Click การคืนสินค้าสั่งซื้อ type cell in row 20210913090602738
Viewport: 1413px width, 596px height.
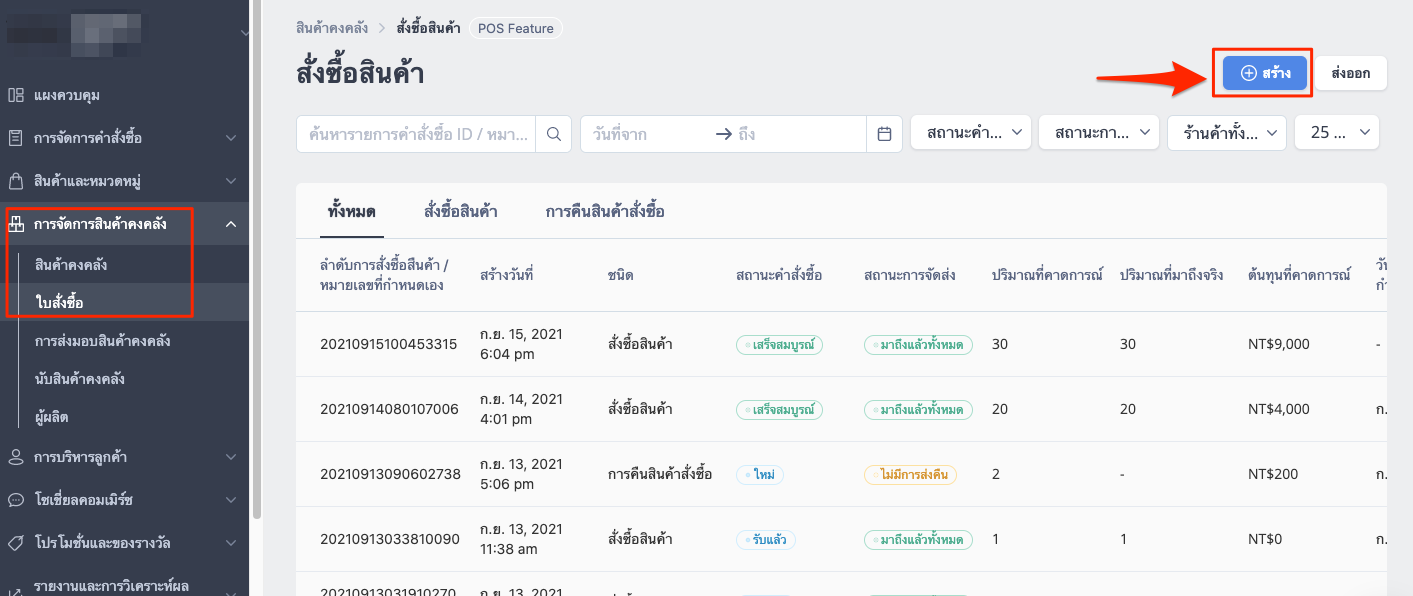click(660, 474)
